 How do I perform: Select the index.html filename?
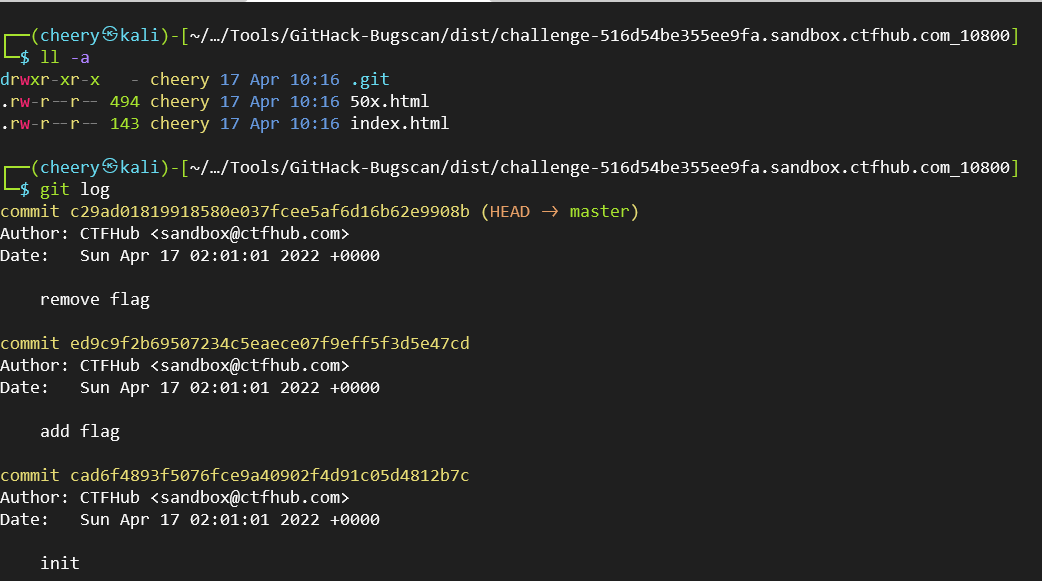399,124
